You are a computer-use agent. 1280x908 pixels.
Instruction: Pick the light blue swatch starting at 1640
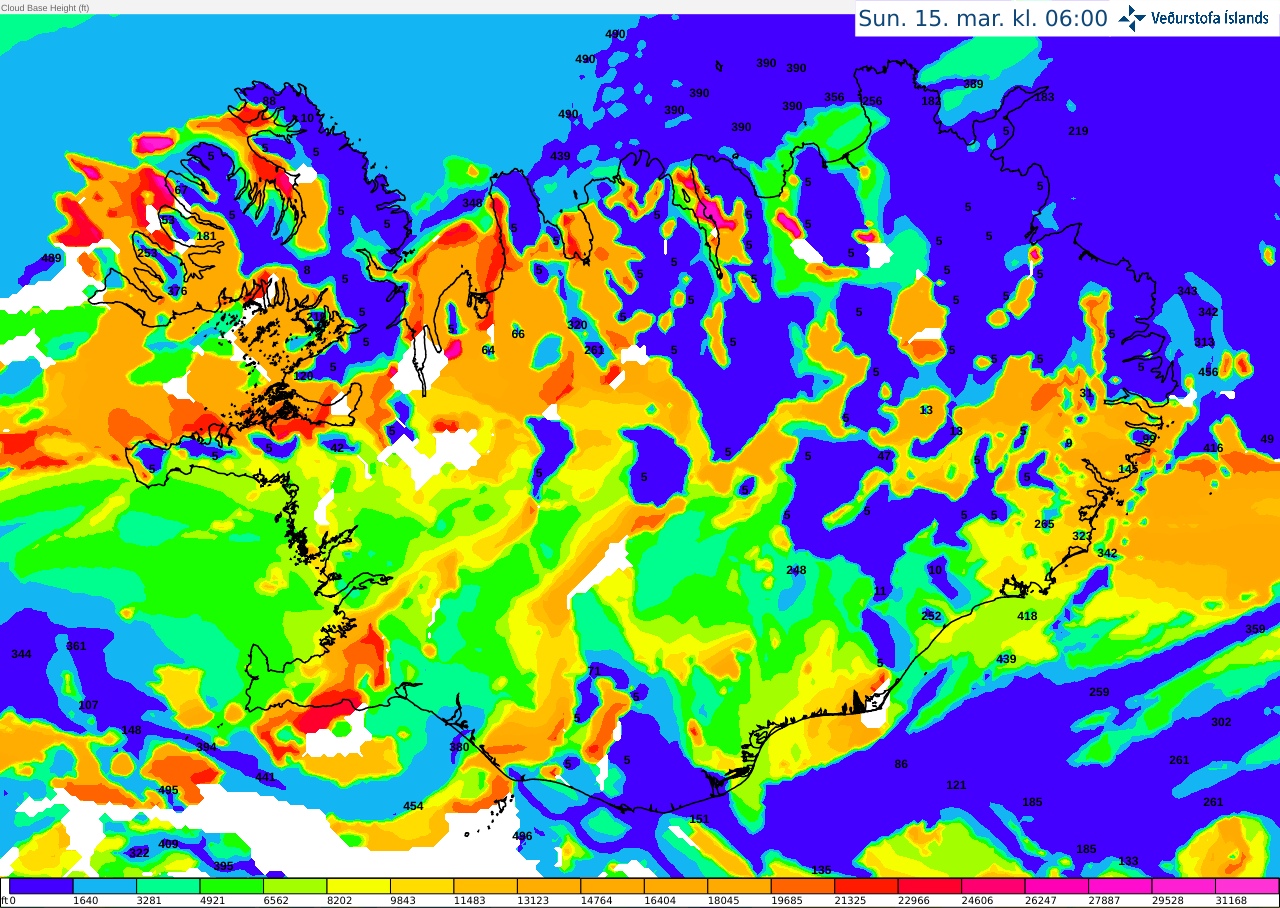tap(105, 886)
